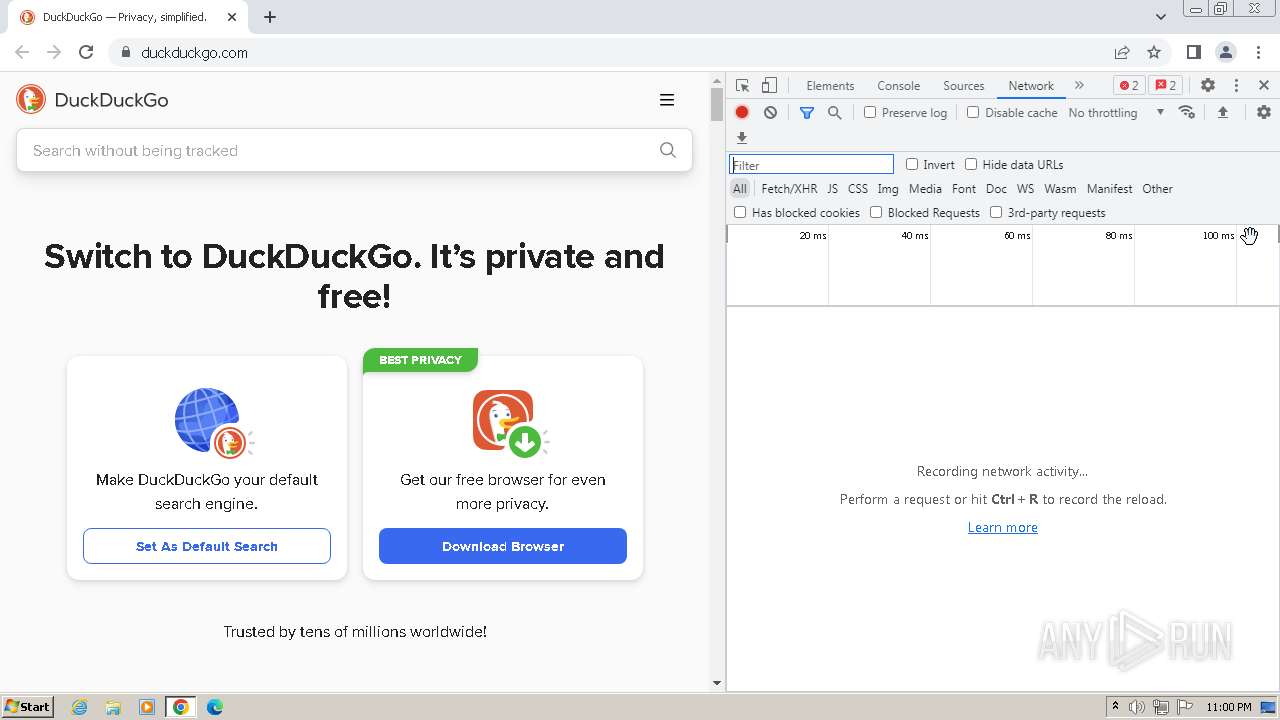
Task: Open DevTools three-dot customize menu
Action: coord(1236,86)
